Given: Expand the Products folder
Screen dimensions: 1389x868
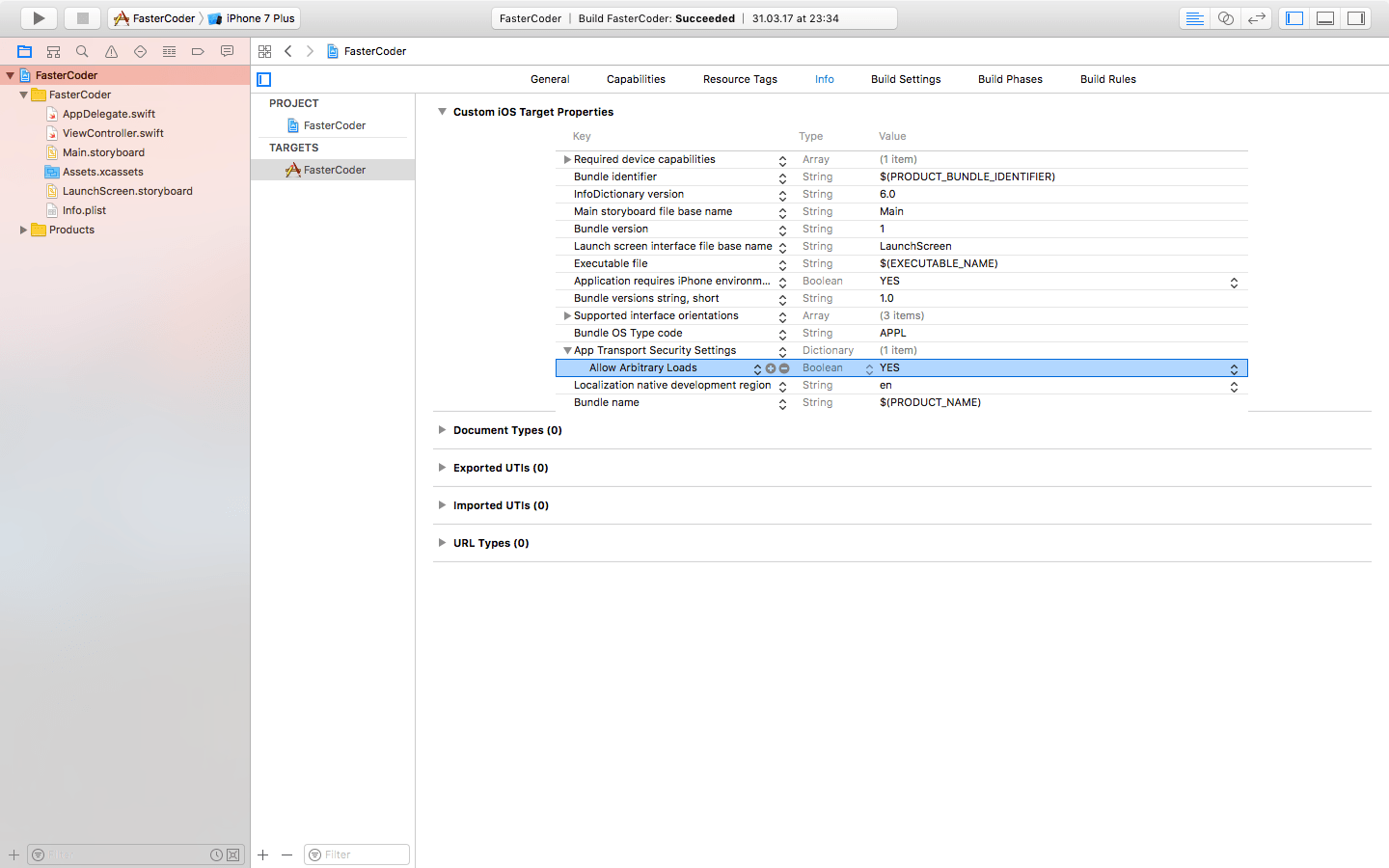Looking at the screenshot, I should 23,230.
